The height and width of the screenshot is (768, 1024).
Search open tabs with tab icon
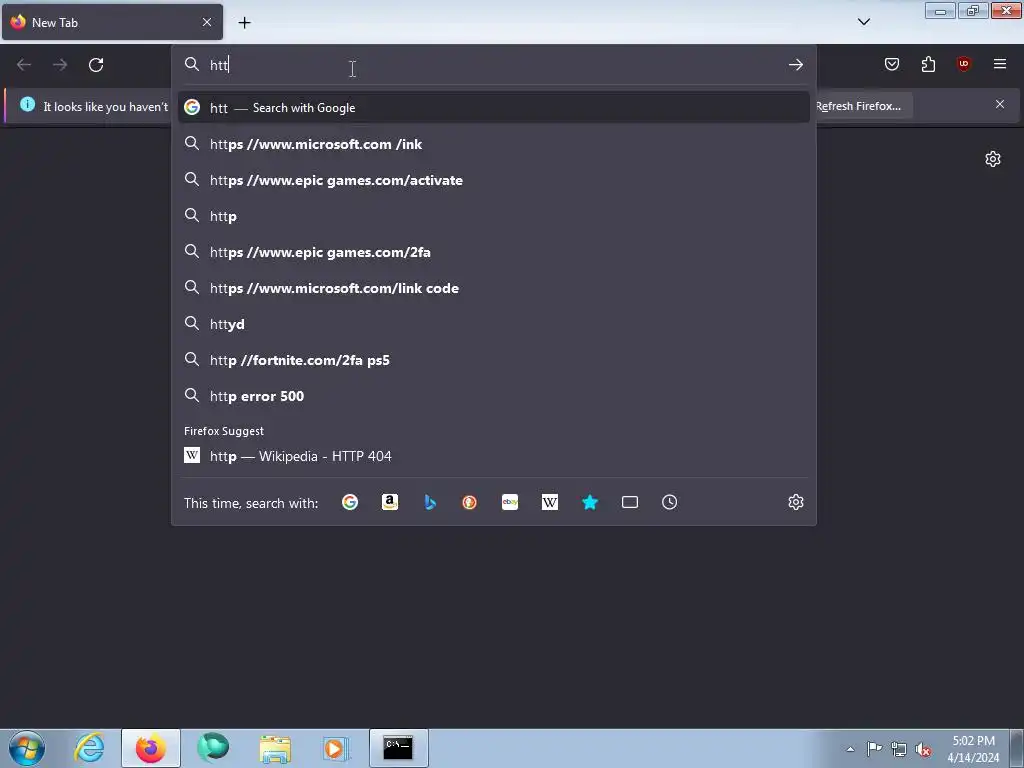click(630, 502)
